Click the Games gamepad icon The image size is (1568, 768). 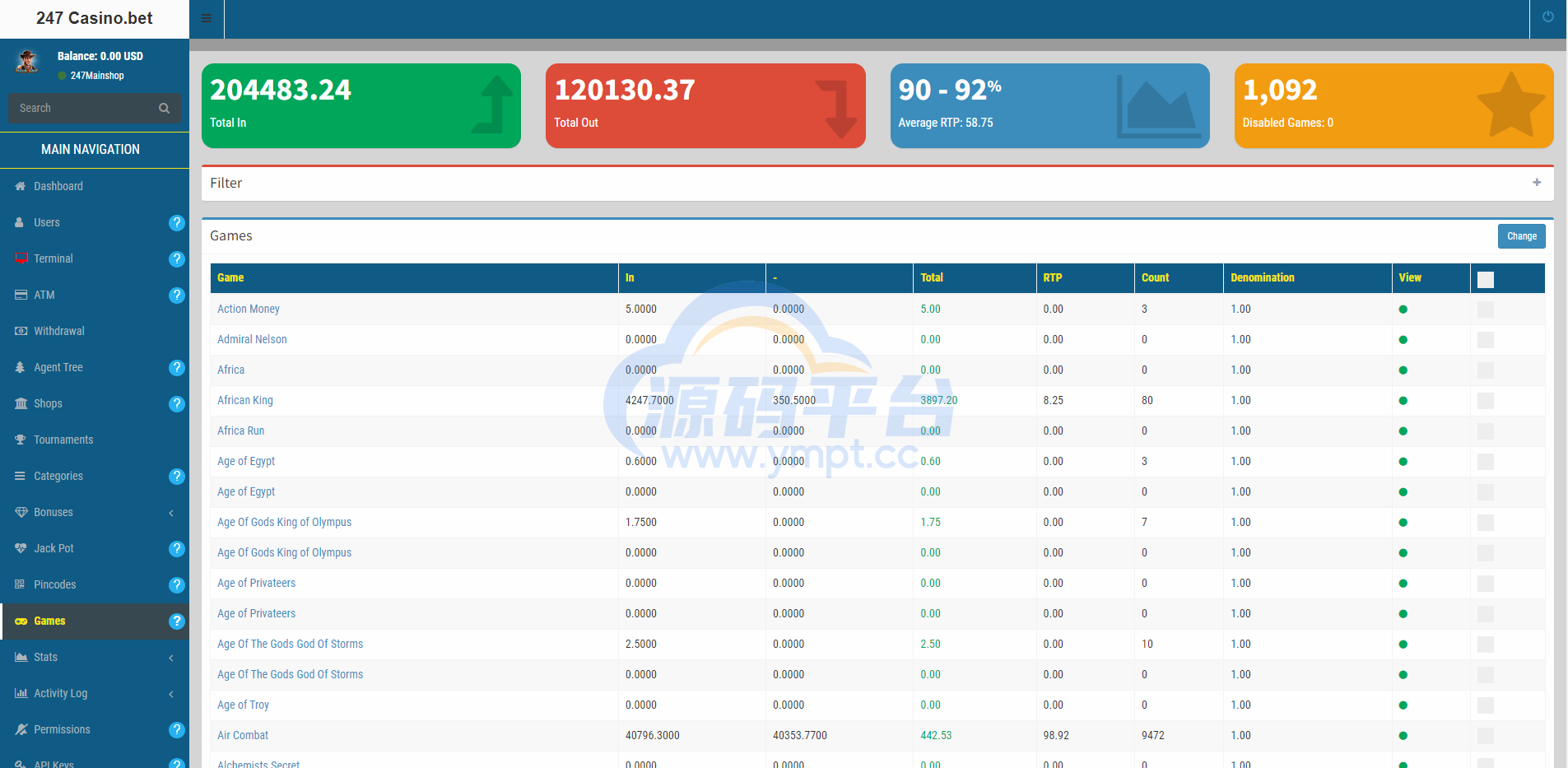tap(21, 621)
